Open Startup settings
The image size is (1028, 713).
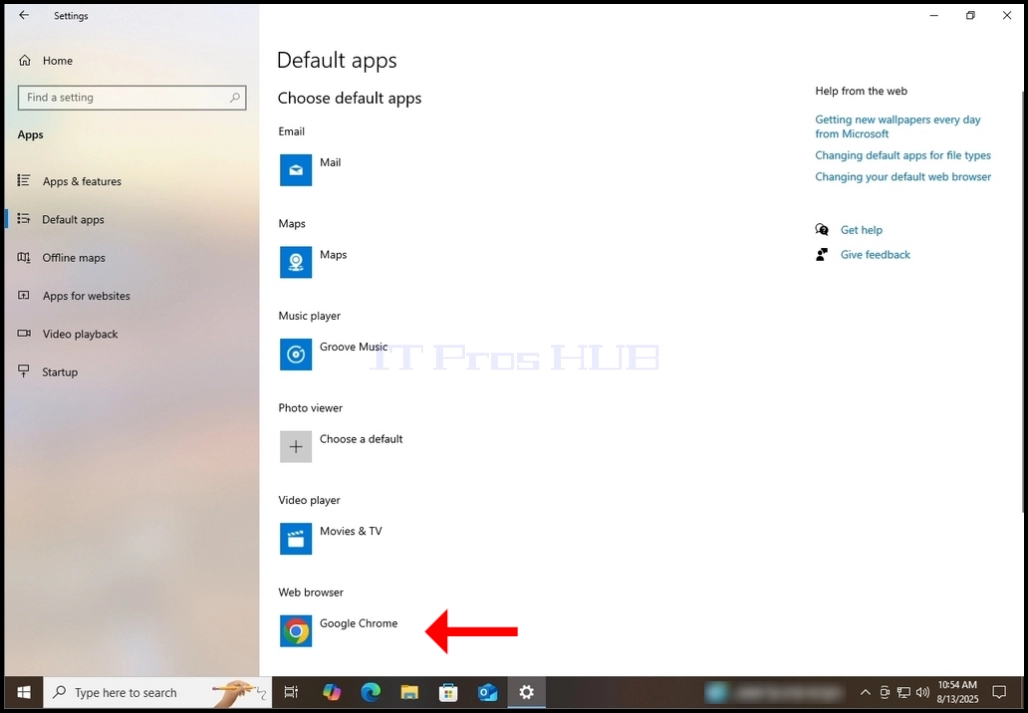pos(60,372)
